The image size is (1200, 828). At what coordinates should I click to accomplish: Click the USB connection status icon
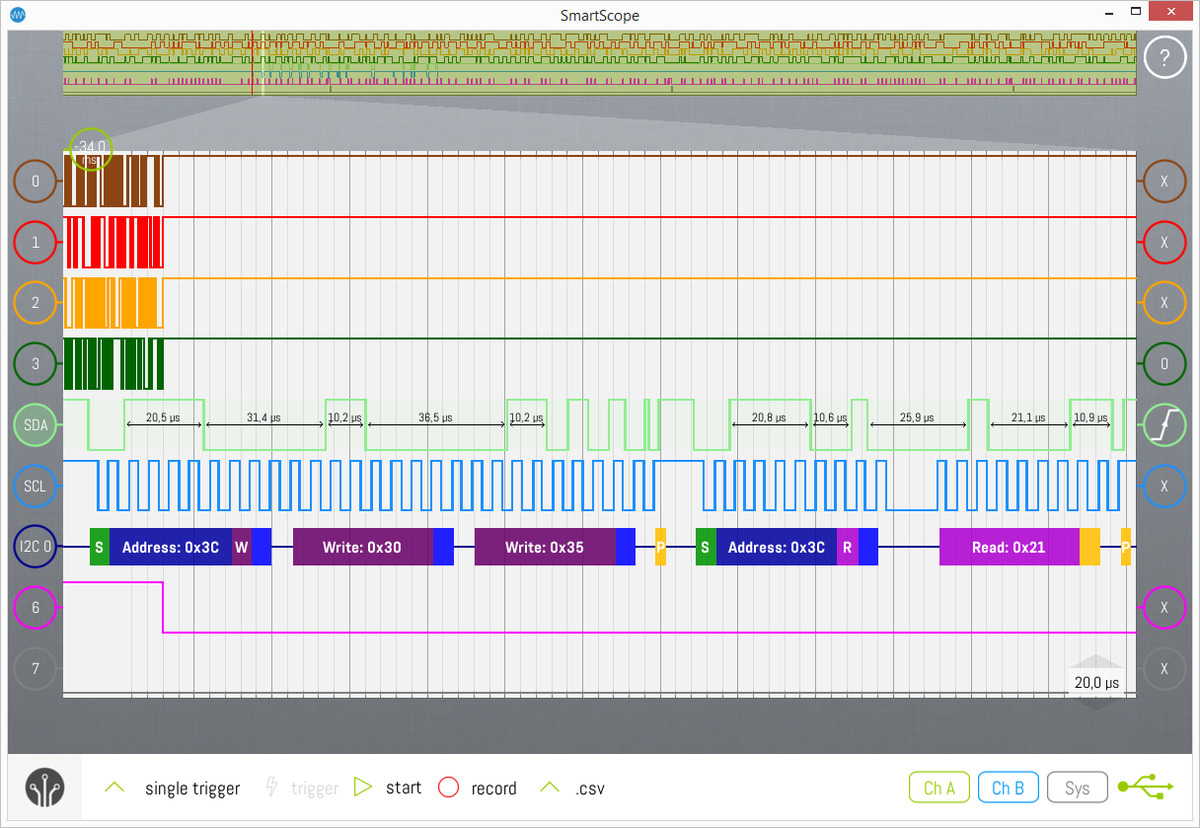[x=1147, y=788]
